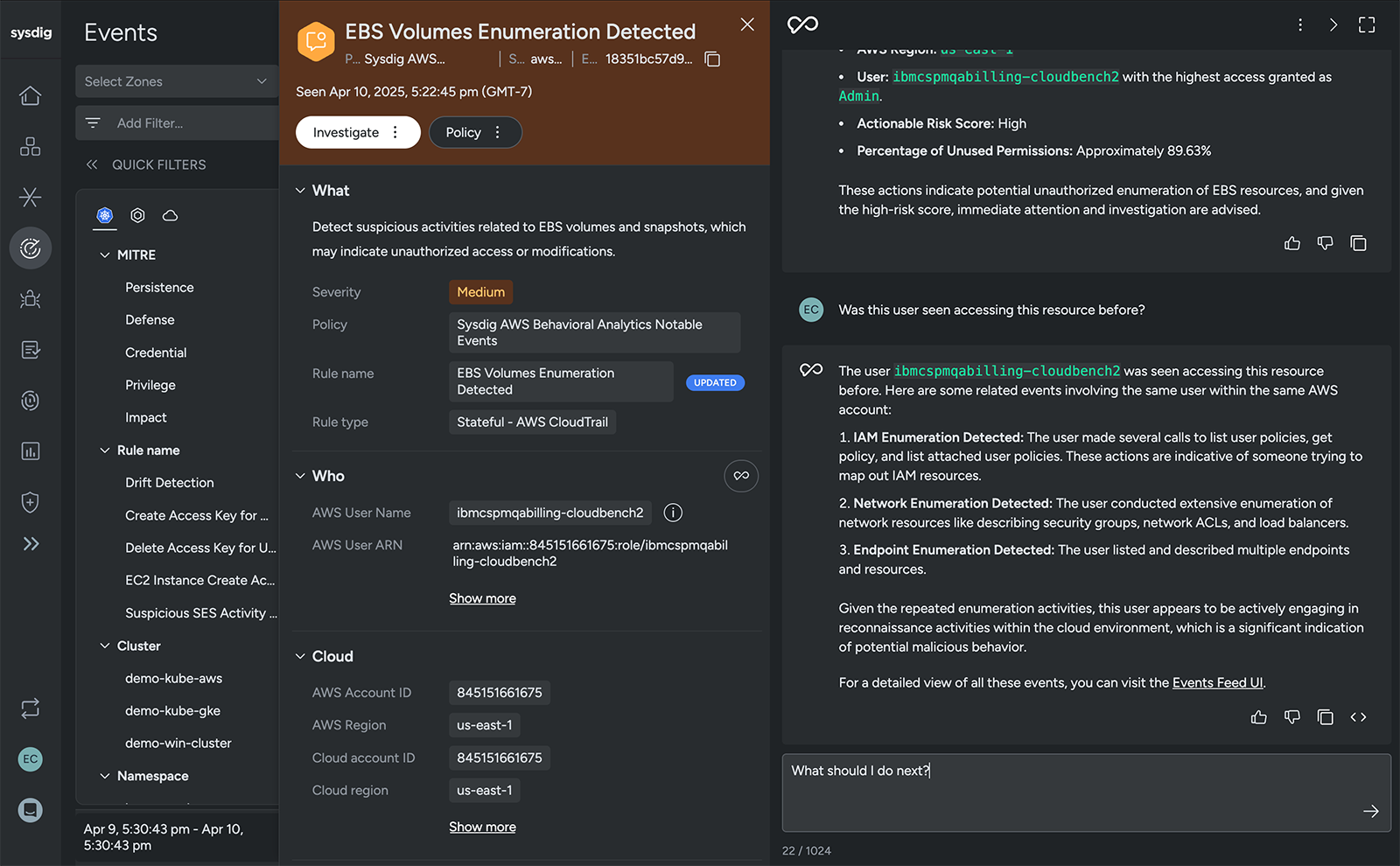Viewport: 1400px width, 866px height.
Task: Copy the event ID with copy icon
Action: (712, 59)
